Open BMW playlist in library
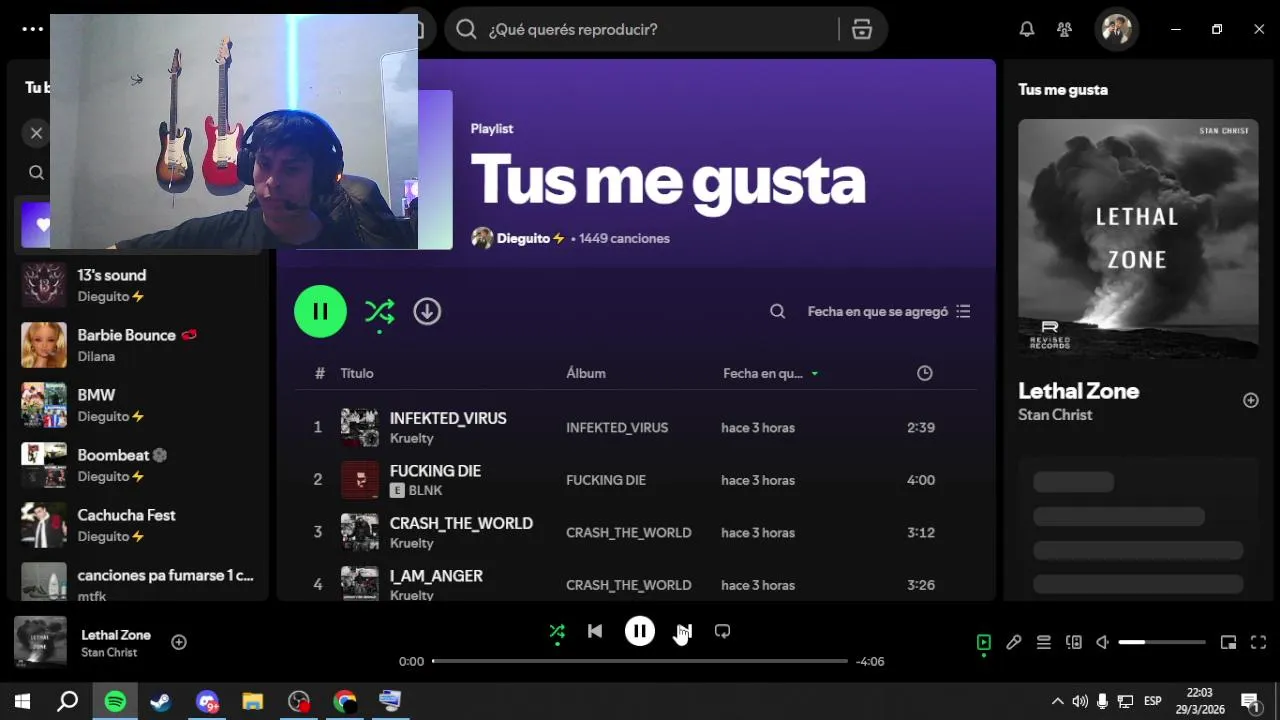The image size is (1280, 720). coord(140,405)
